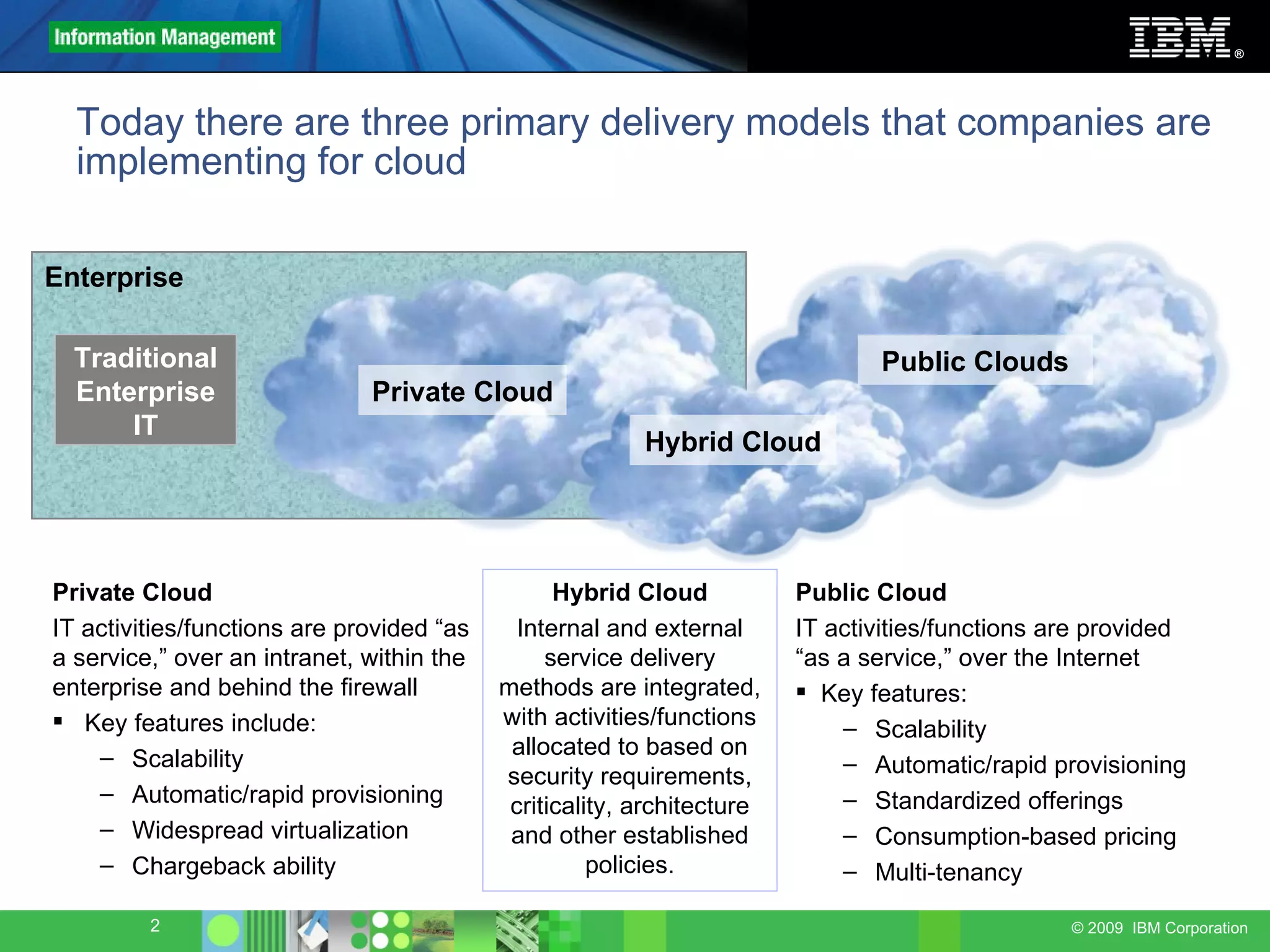
Task: Click the Public Cloud section heading
Action: coord(871,593)
